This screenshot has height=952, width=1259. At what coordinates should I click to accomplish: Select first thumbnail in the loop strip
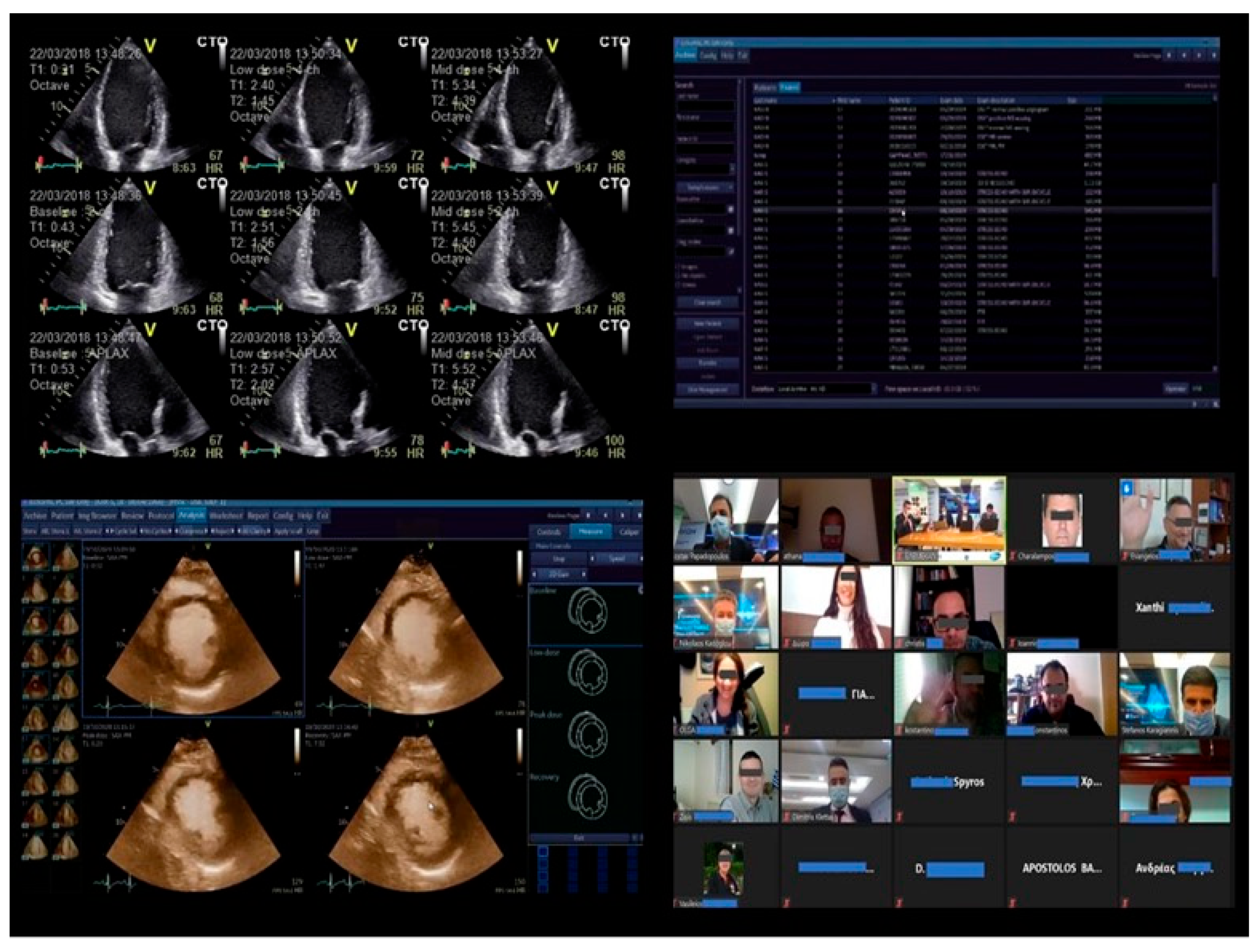point(36,558)
